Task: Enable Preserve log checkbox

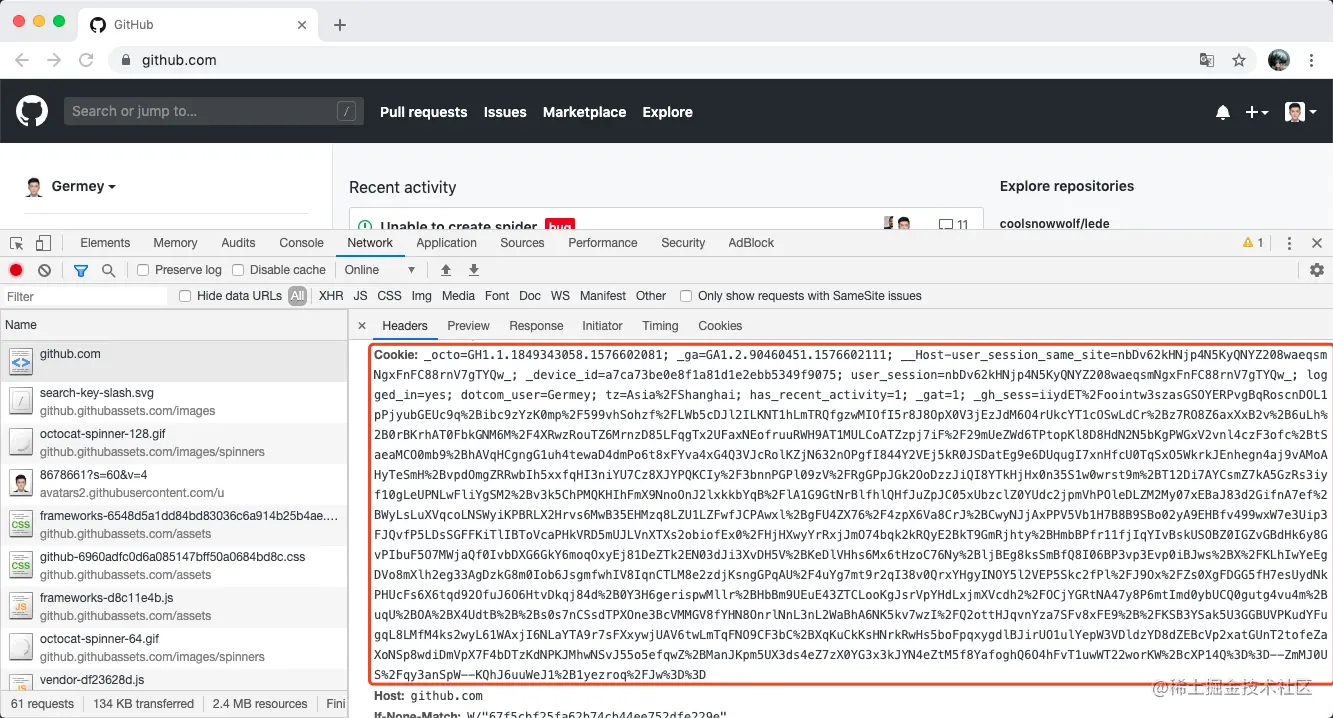Action: tap(143, 270)
